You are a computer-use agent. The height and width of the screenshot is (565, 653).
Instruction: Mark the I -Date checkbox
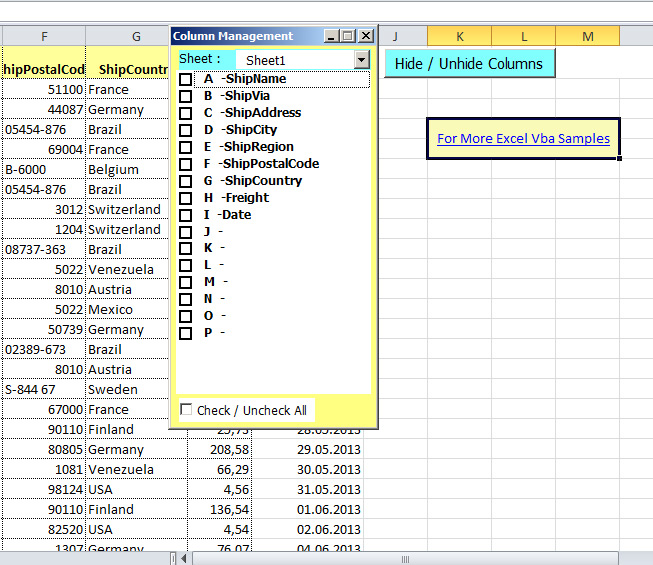click(186, 215)
